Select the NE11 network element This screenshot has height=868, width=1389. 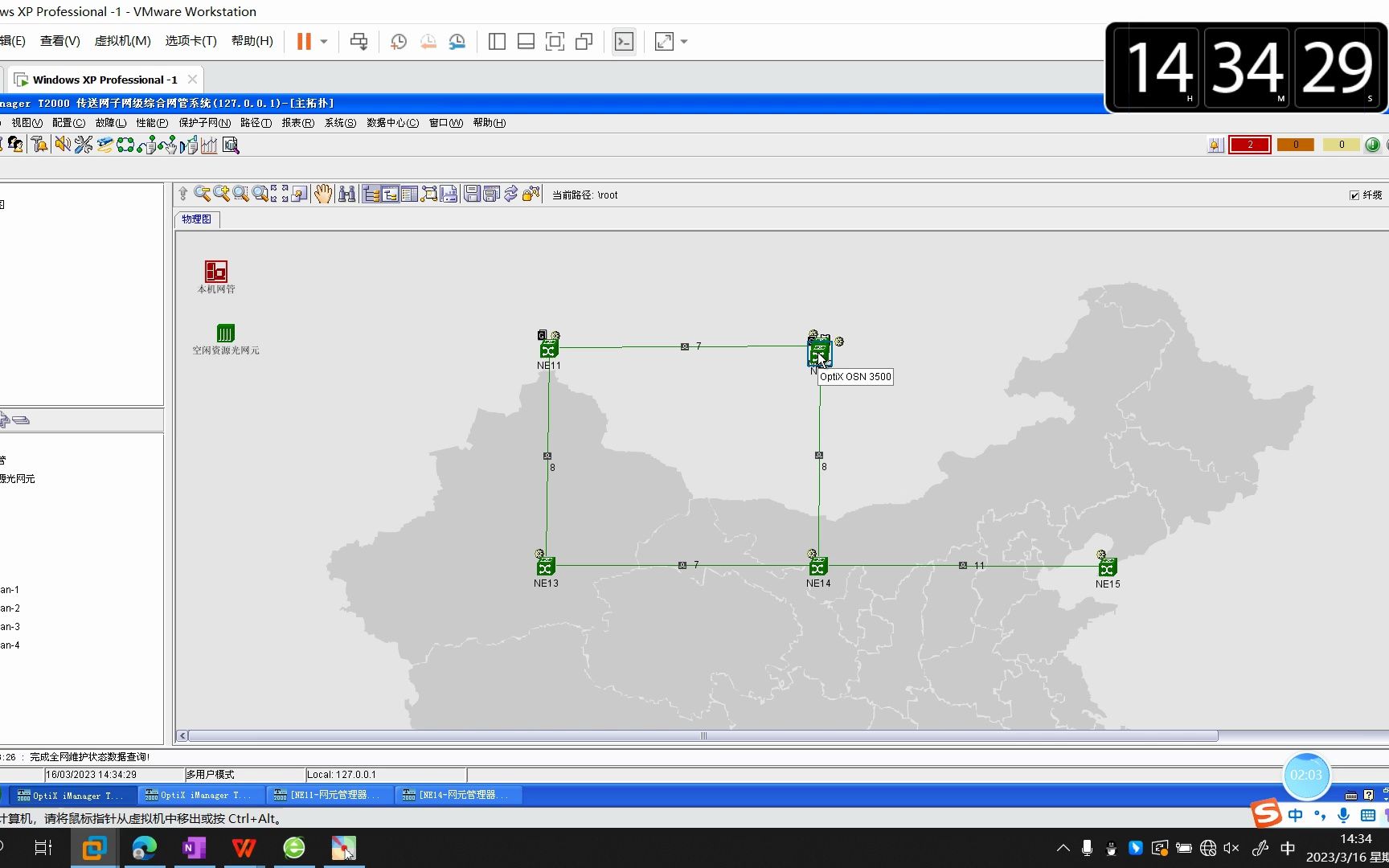[548, 350]
